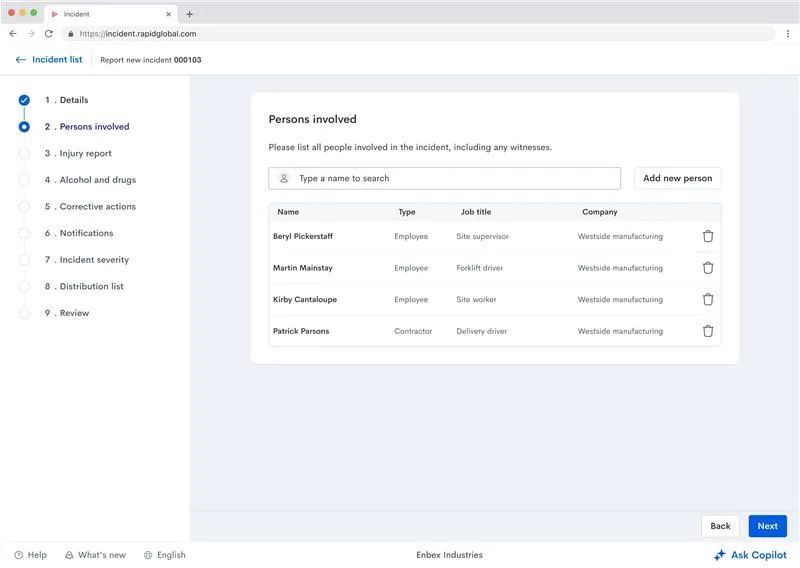Click Site supervisor job title
The image size is (800, 568).
pos(482,236)
